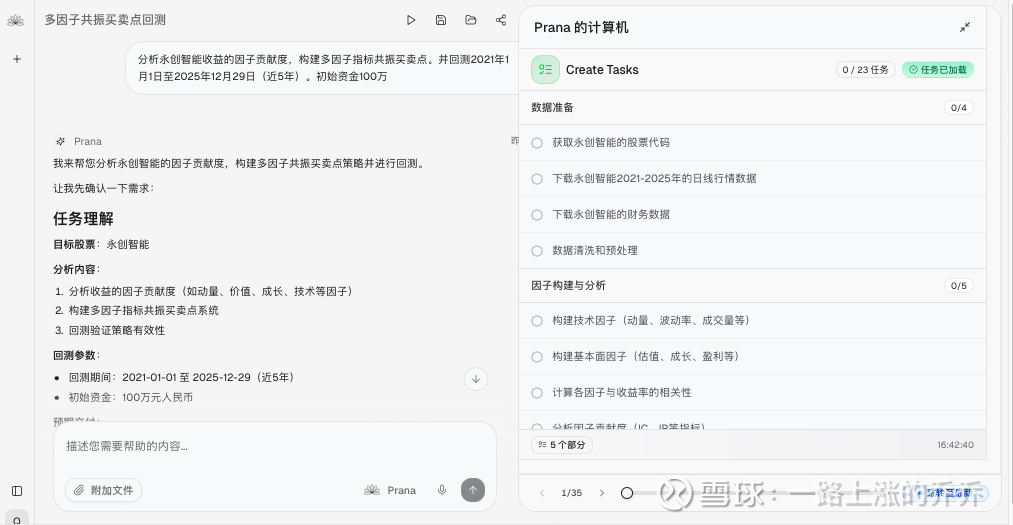Jump to latest with down arrow button
The width and height of the screenshot is (1013, 525).
pyautogui.click(x=476, y=379)
